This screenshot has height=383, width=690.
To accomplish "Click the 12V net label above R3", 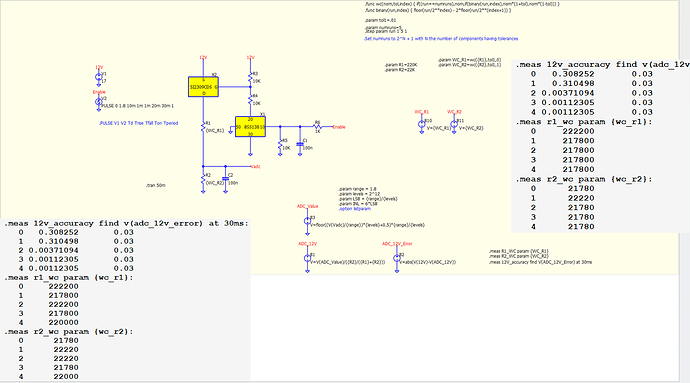I will coord(250,58).
